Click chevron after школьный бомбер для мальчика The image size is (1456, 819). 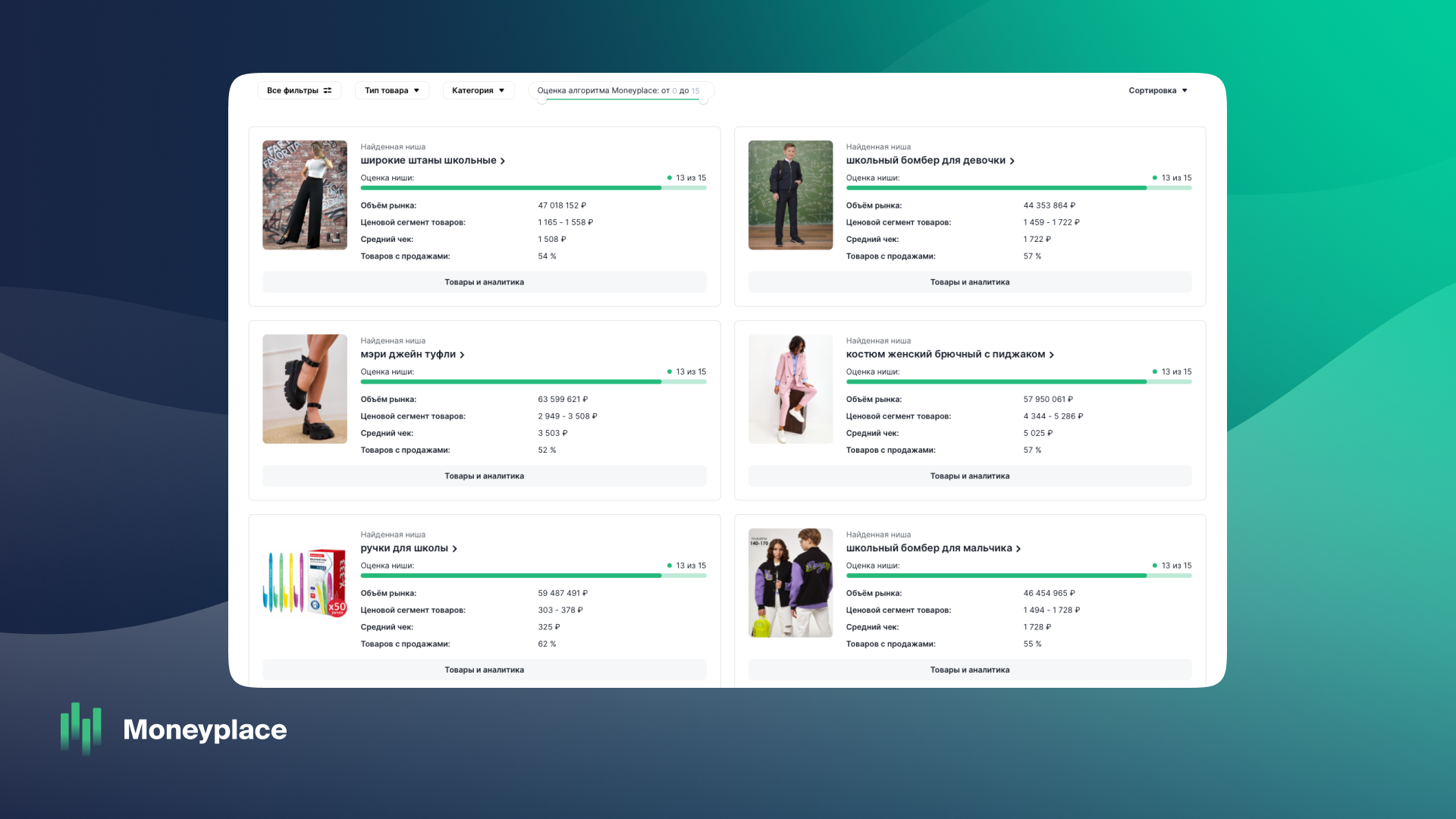pyautogui.click(x=1018, y=549)
